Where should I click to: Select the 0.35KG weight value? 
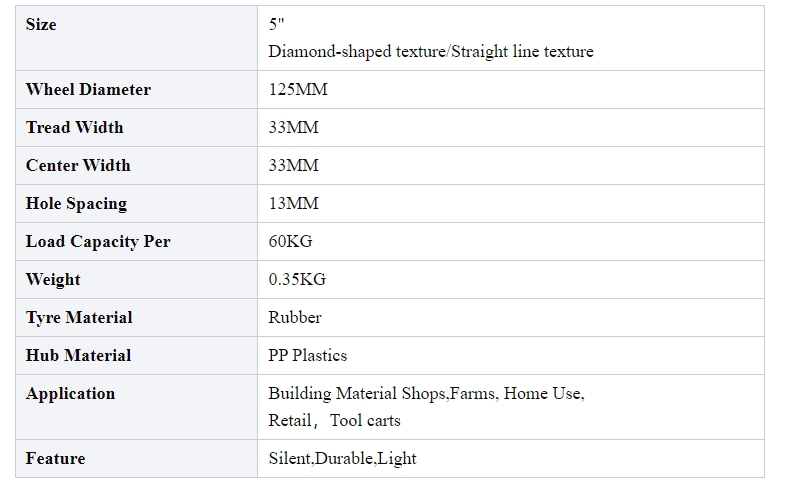coord(297,280)
